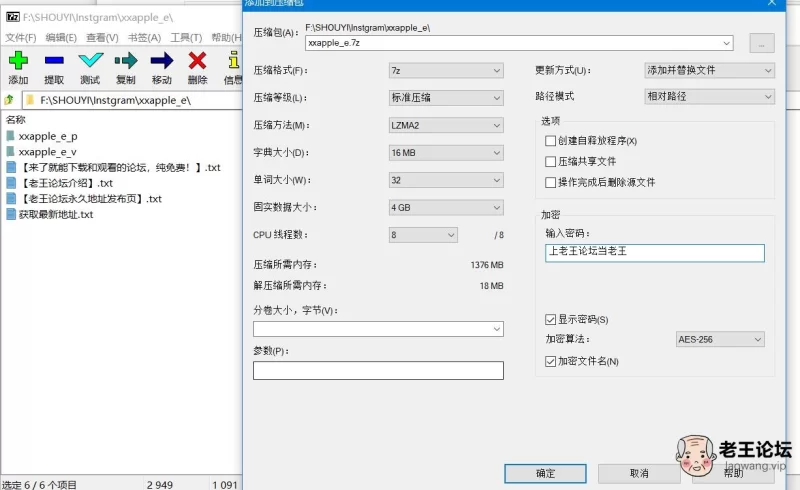The width and height of the screenshot is (800, 490).
Task: Click the 参数(P) input field
Action: tap(378, 370)
